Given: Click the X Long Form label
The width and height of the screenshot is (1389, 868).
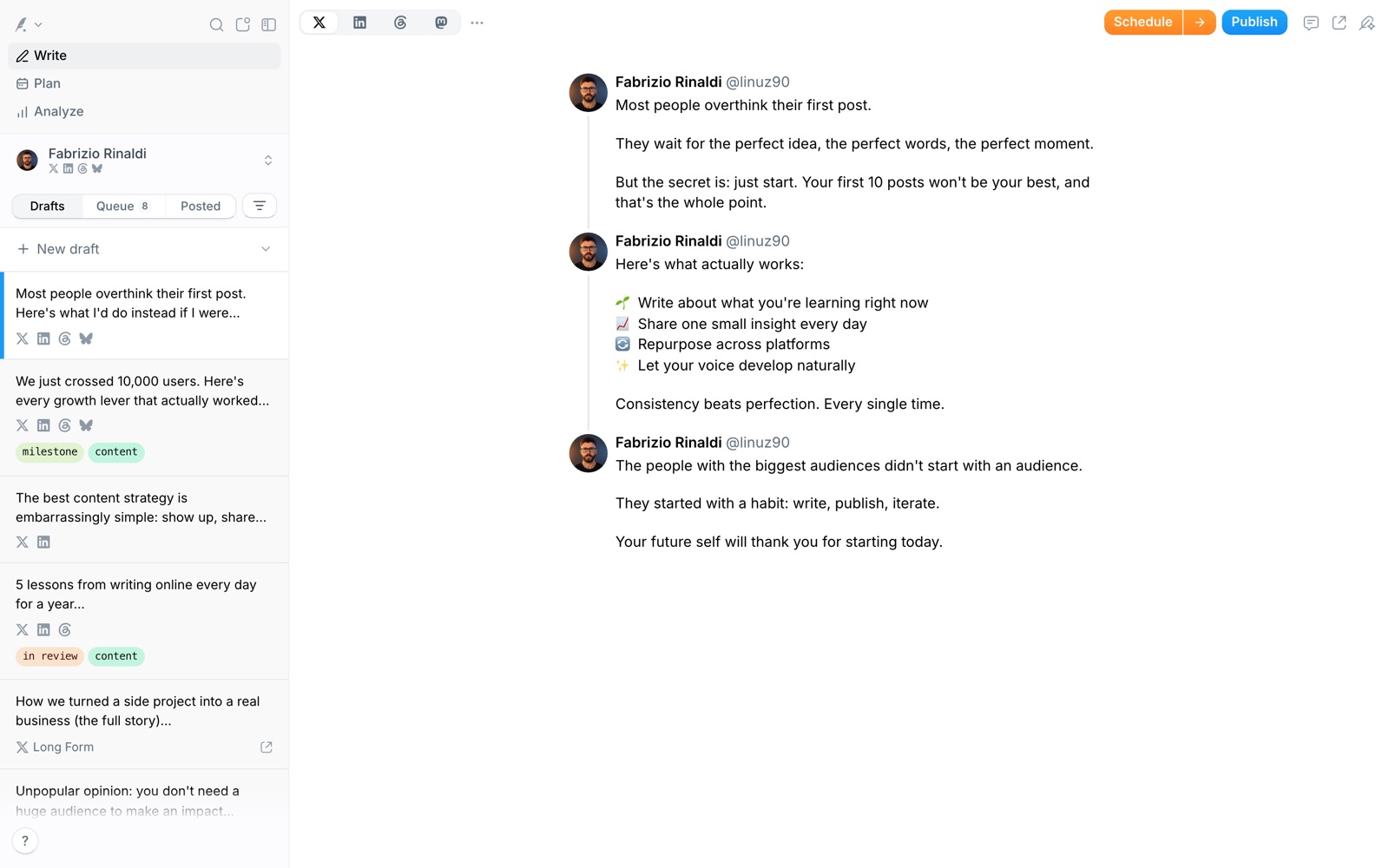Looking at the screenshot, I should [x=55, y=747].
